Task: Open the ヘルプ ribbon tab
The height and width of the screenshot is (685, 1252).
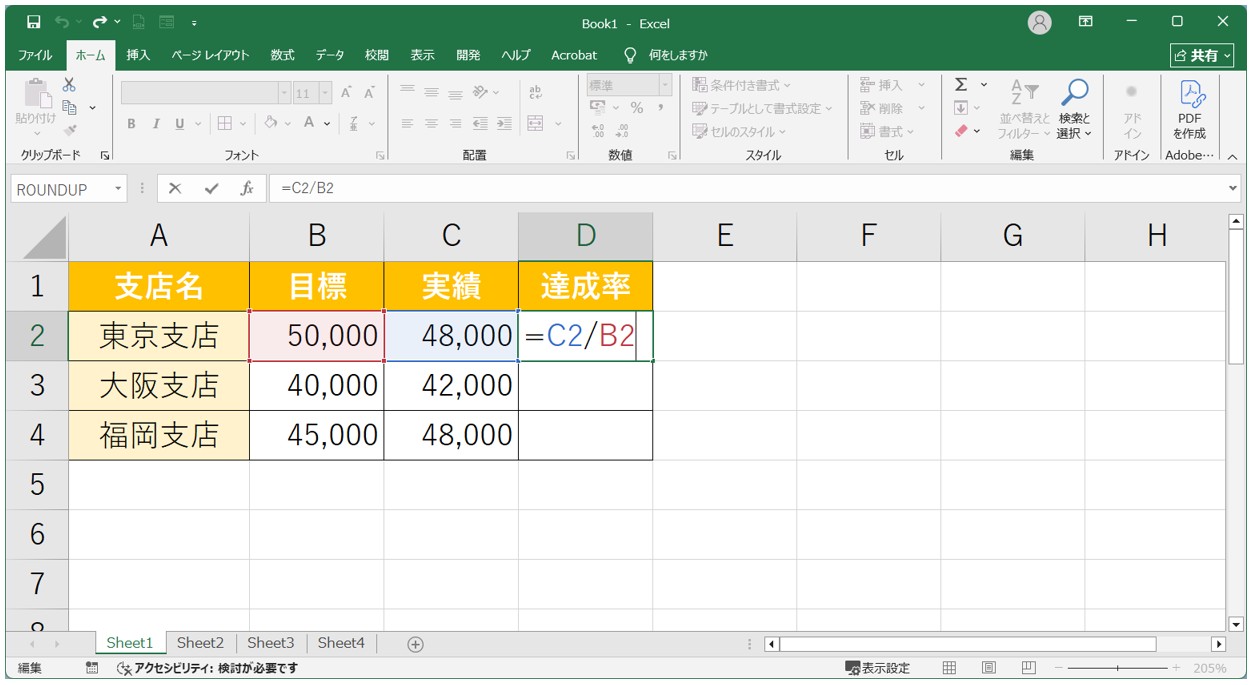Action: pos(516,55)
